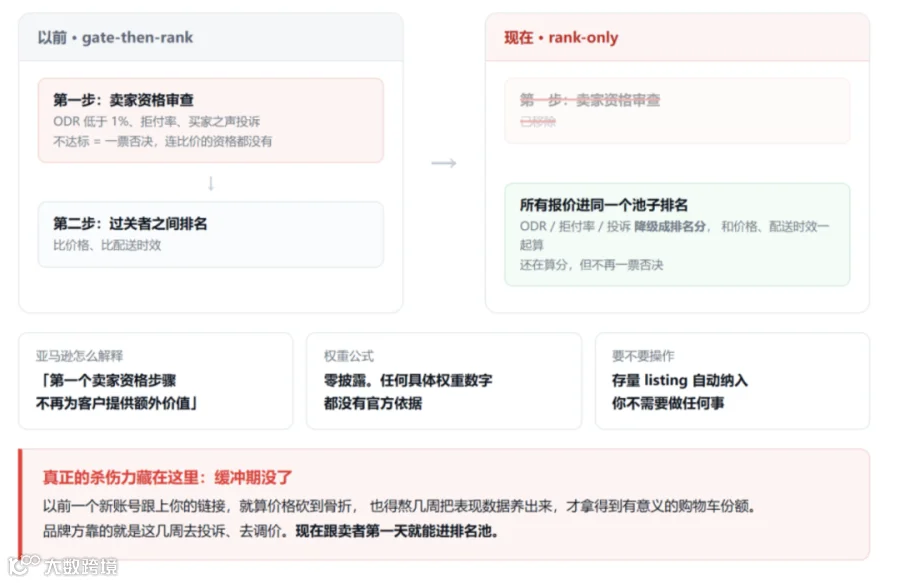The width and height of the screenshot is (900, 583).
Task: Click the '不再为客户提供额外价值」' line
Action: point(117,403)
